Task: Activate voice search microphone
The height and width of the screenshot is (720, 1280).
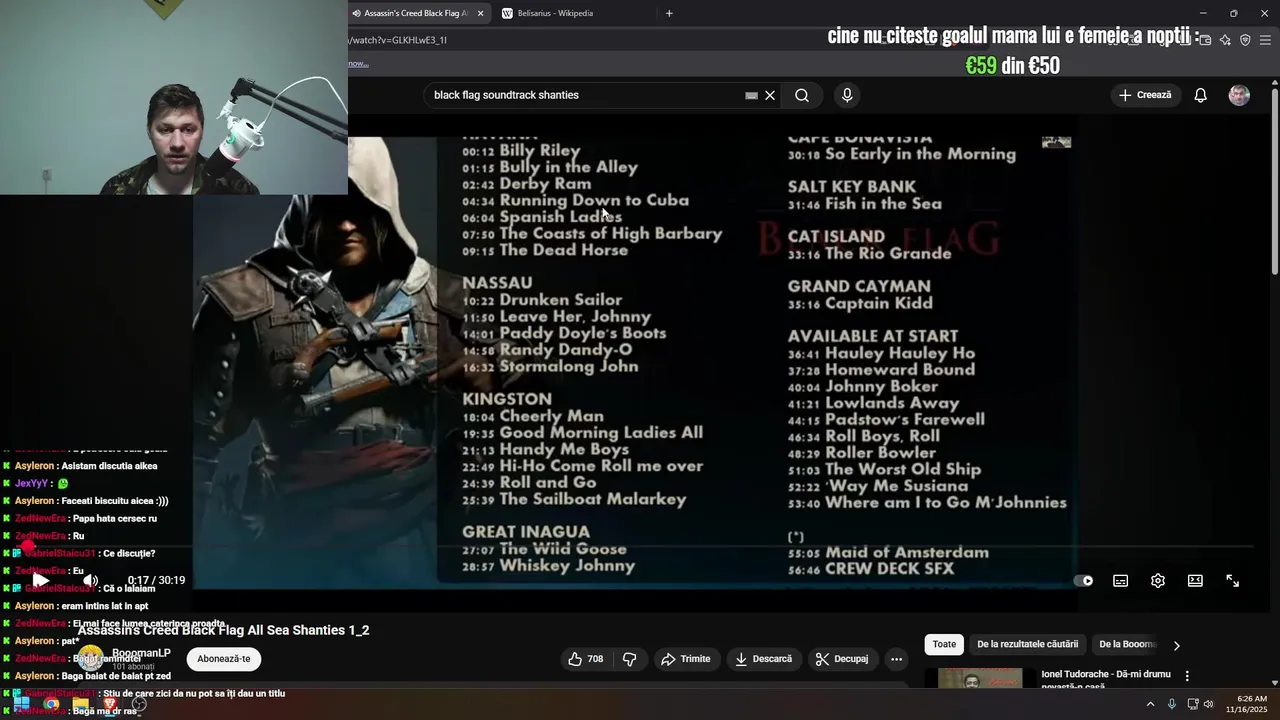Action: coord(847,95)
